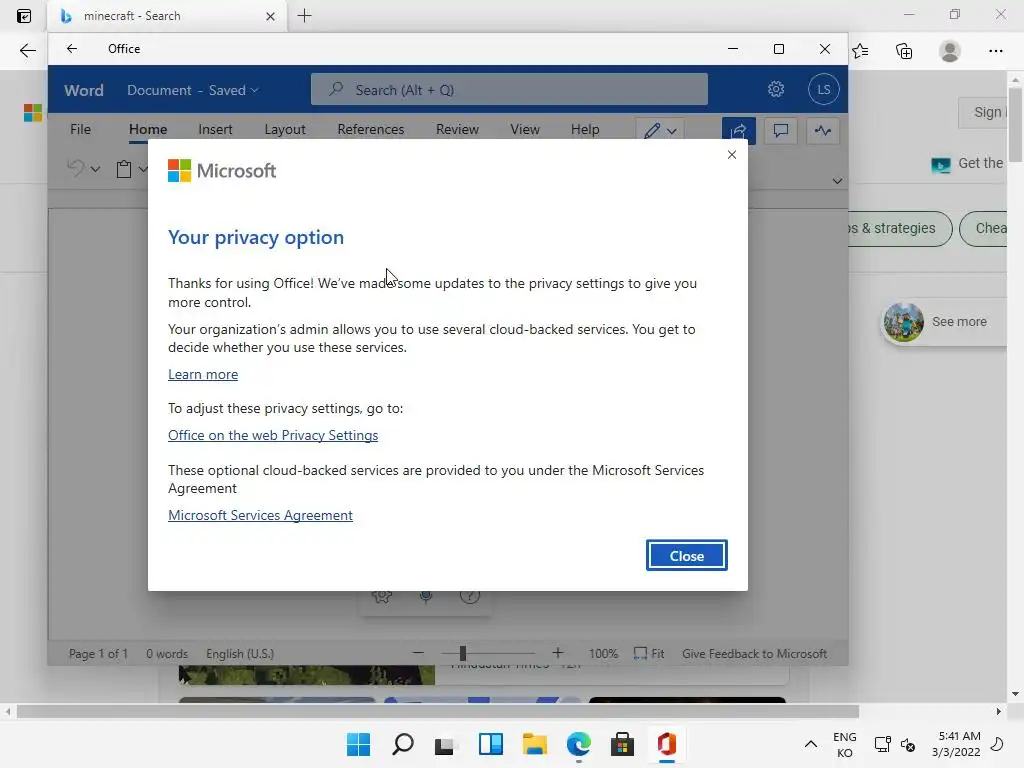Close the privacy option dialog with X
The image size is (1024, 768).
pyautogui.click(x=731, y=155)
